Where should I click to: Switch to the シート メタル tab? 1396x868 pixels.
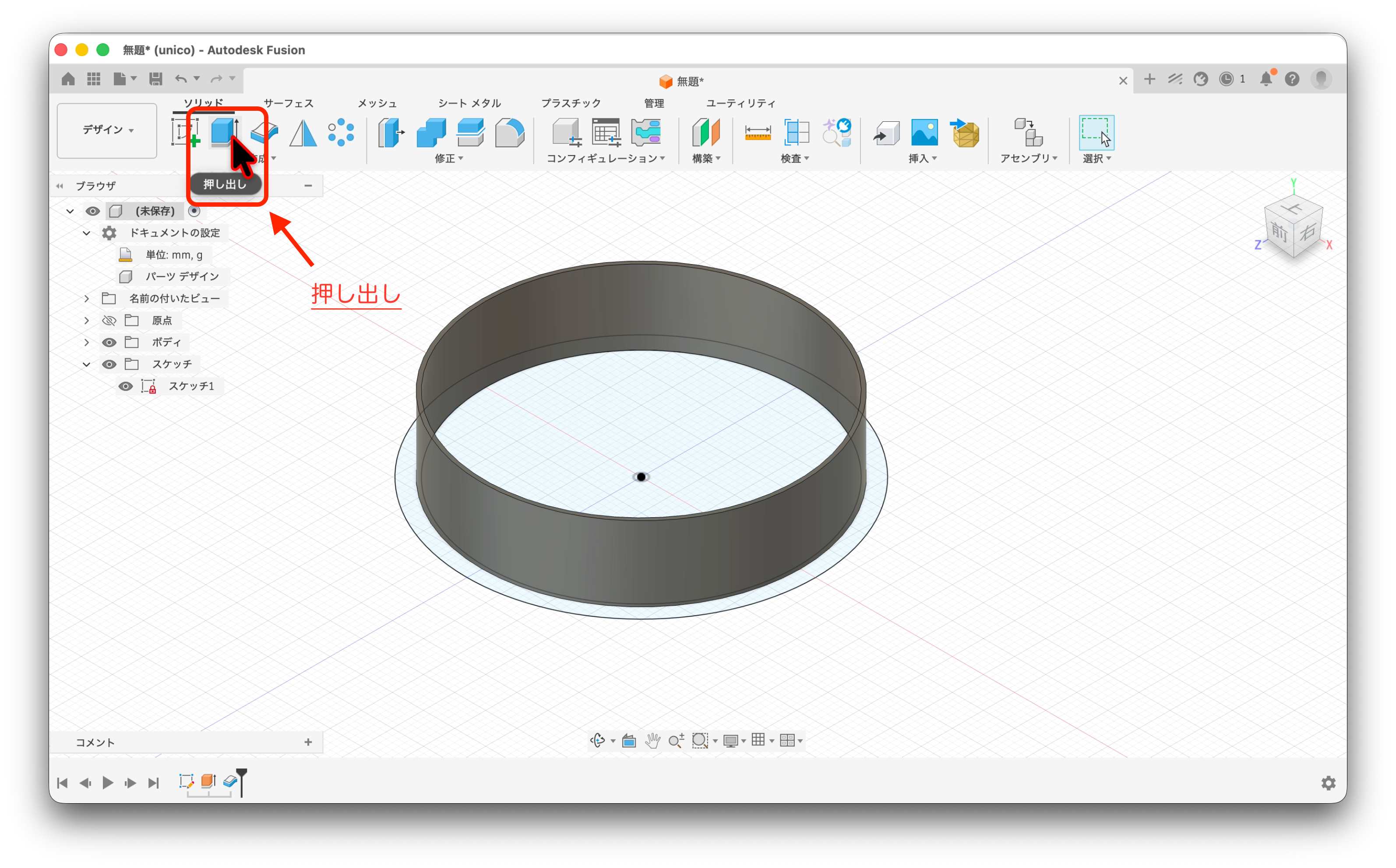469,103
